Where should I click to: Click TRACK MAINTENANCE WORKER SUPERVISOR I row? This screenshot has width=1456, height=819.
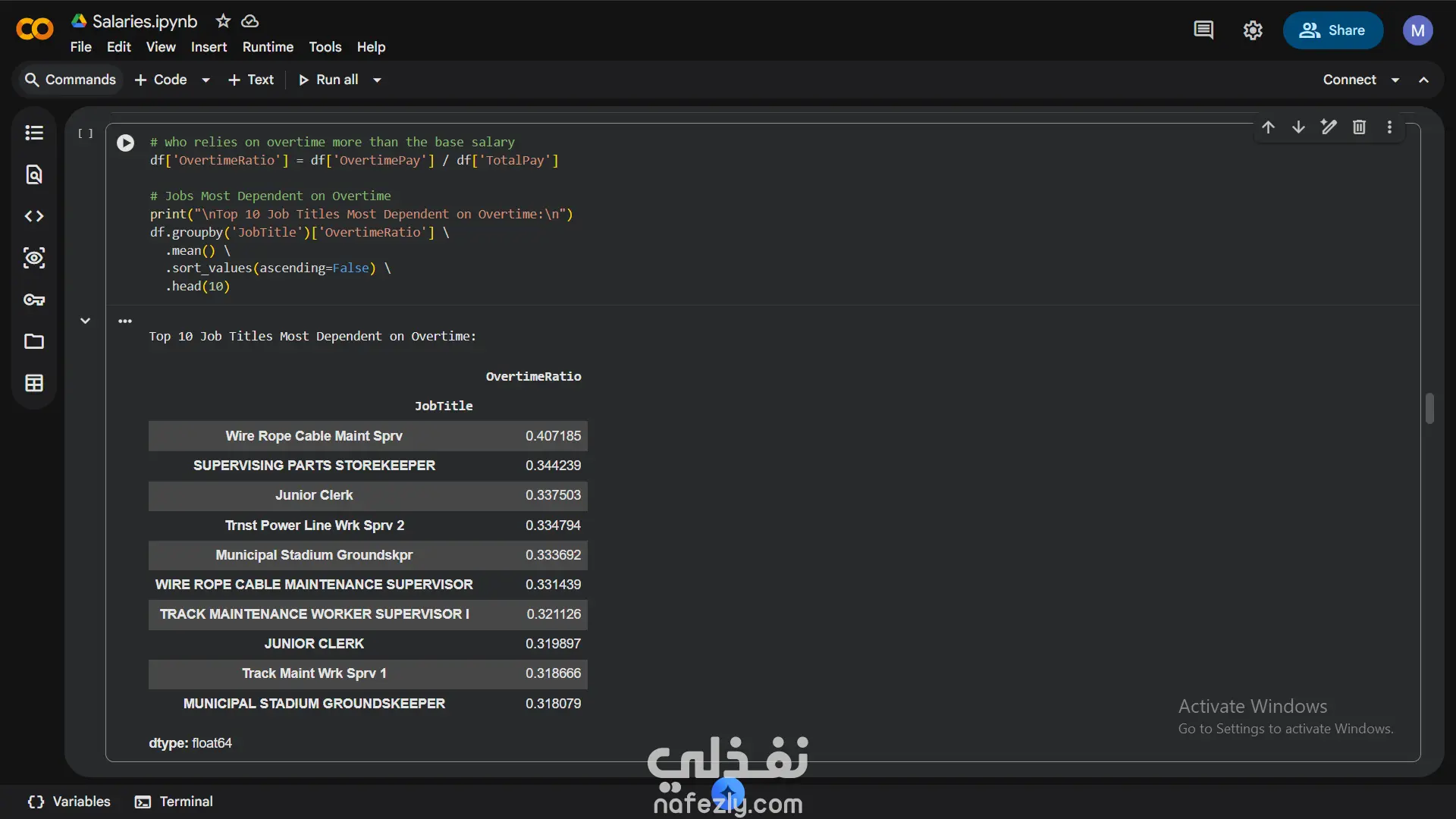pos(368,614)
